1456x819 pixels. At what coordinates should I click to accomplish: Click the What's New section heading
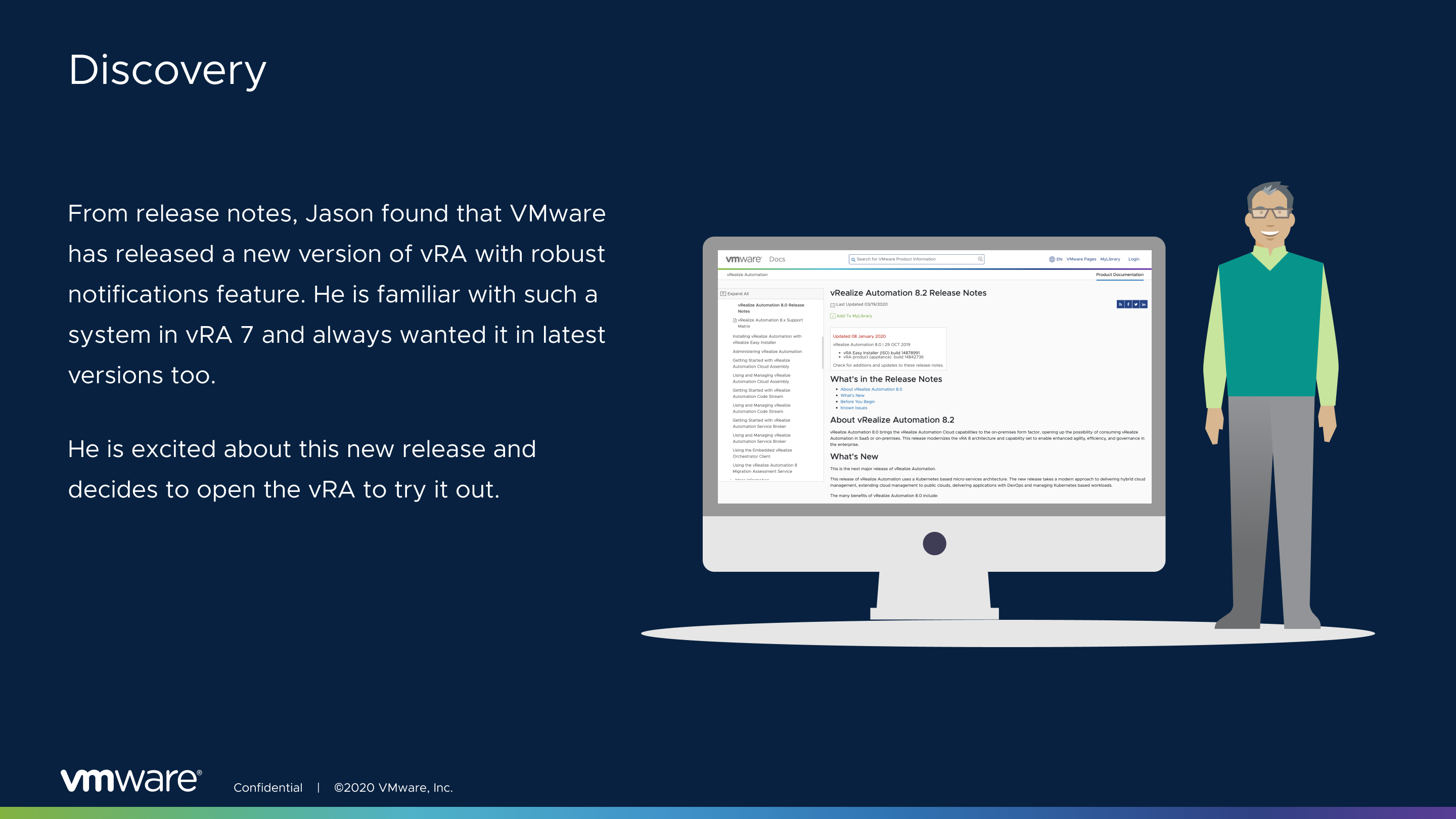854,457
